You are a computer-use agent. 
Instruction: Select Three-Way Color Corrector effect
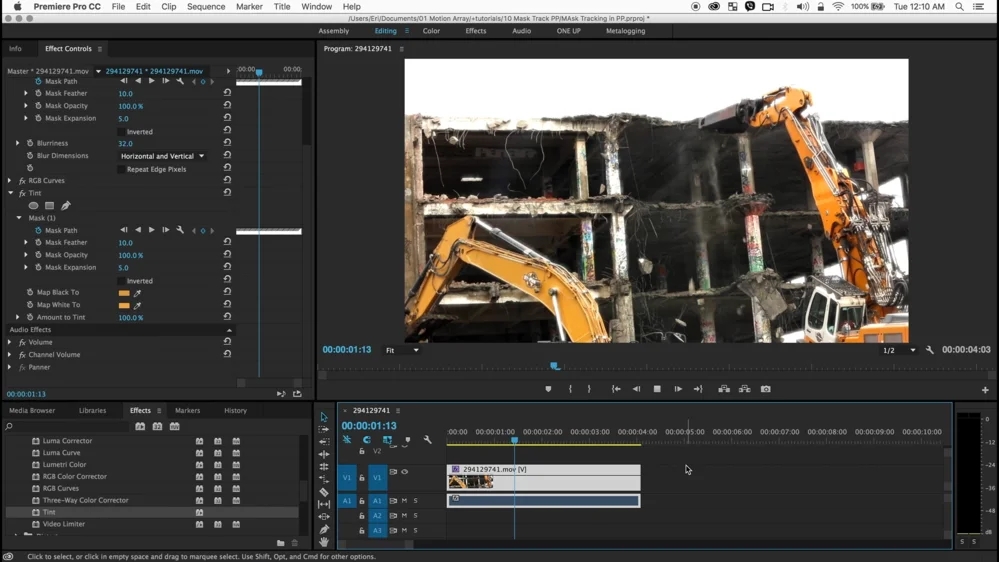[x=85, y=500]
